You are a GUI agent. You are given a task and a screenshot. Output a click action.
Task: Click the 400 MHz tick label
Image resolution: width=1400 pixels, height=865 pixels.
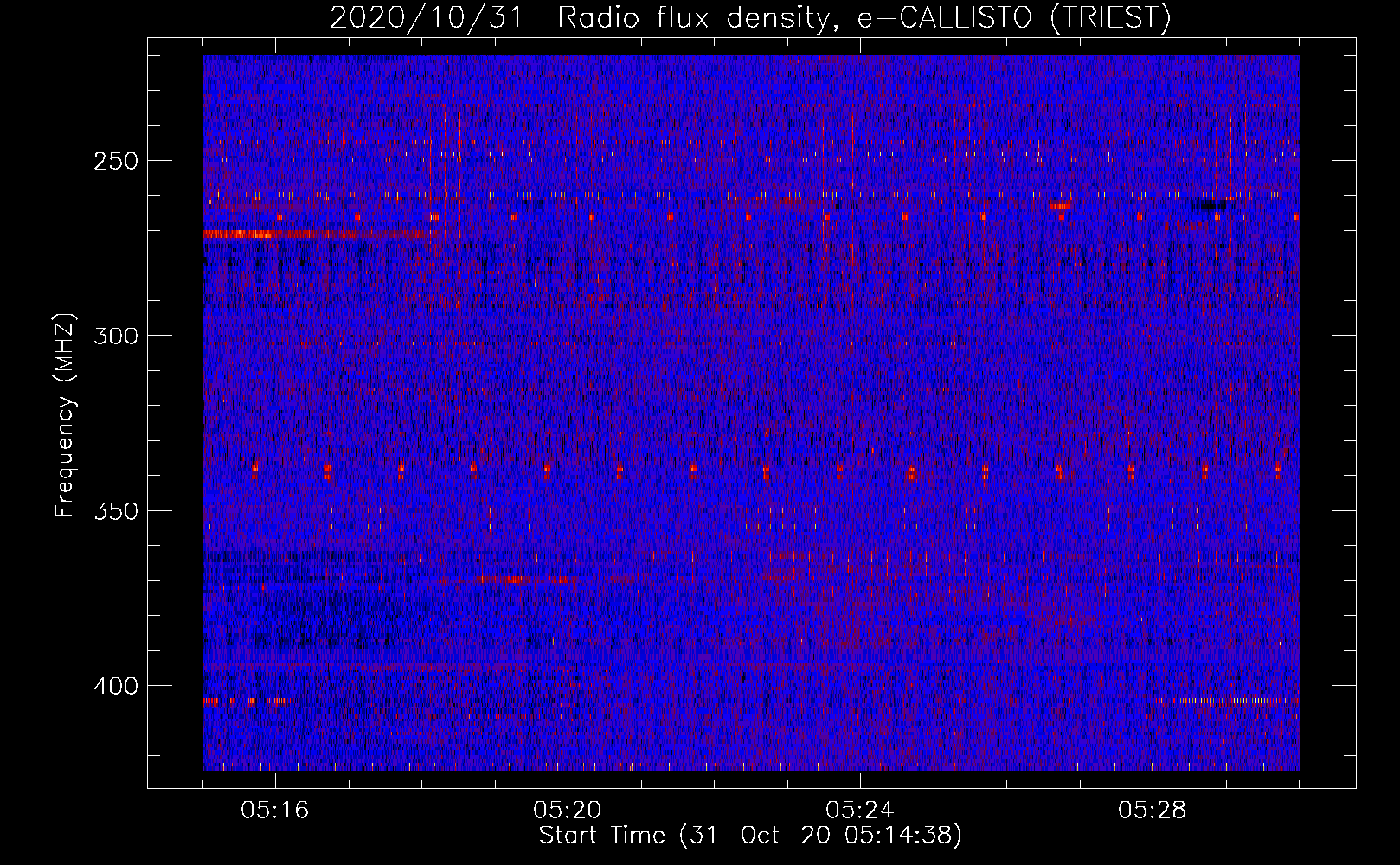pyautogui.click(x=116, y=686)
